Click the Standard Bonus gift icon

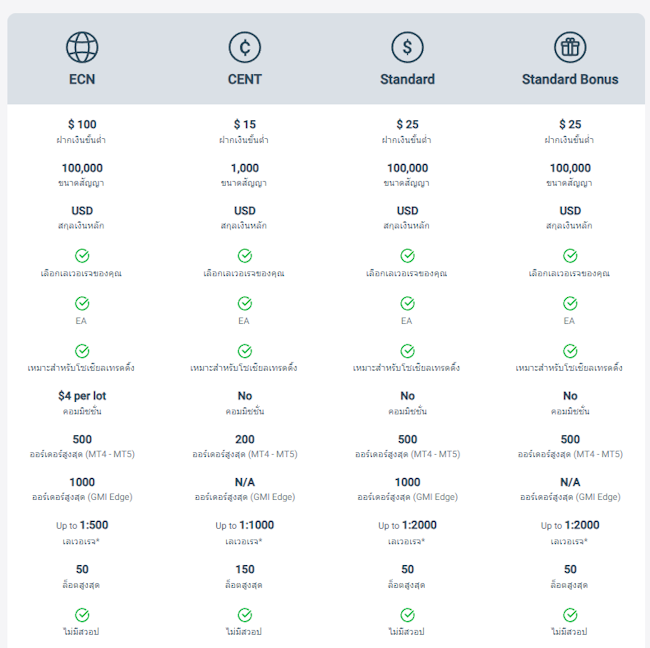pos(570,47)
